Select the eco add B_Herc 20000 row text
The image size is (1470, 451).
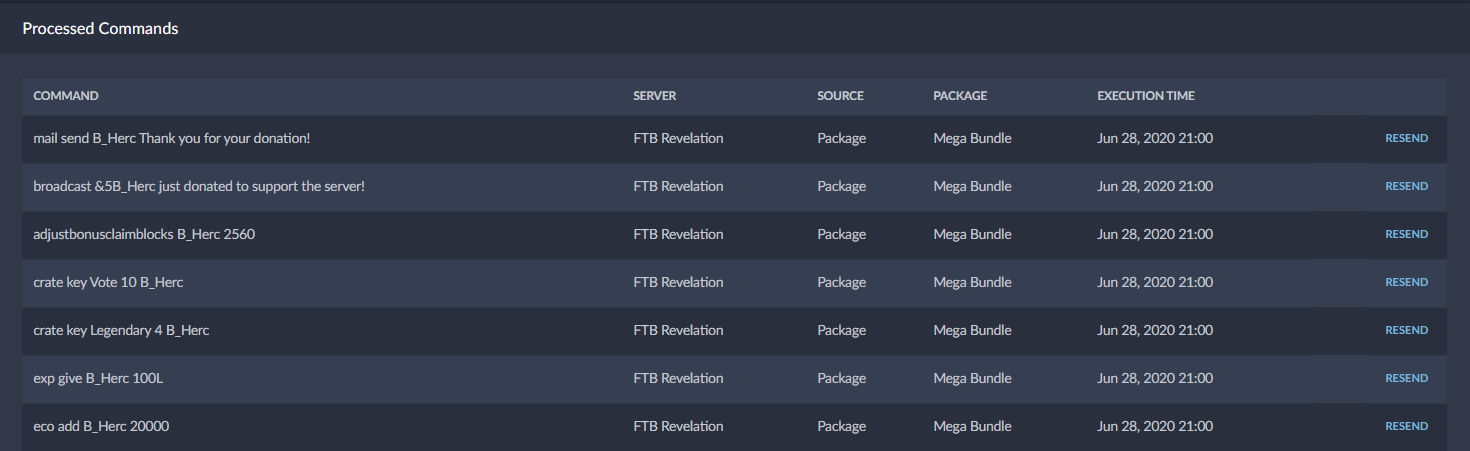point(101,426)
